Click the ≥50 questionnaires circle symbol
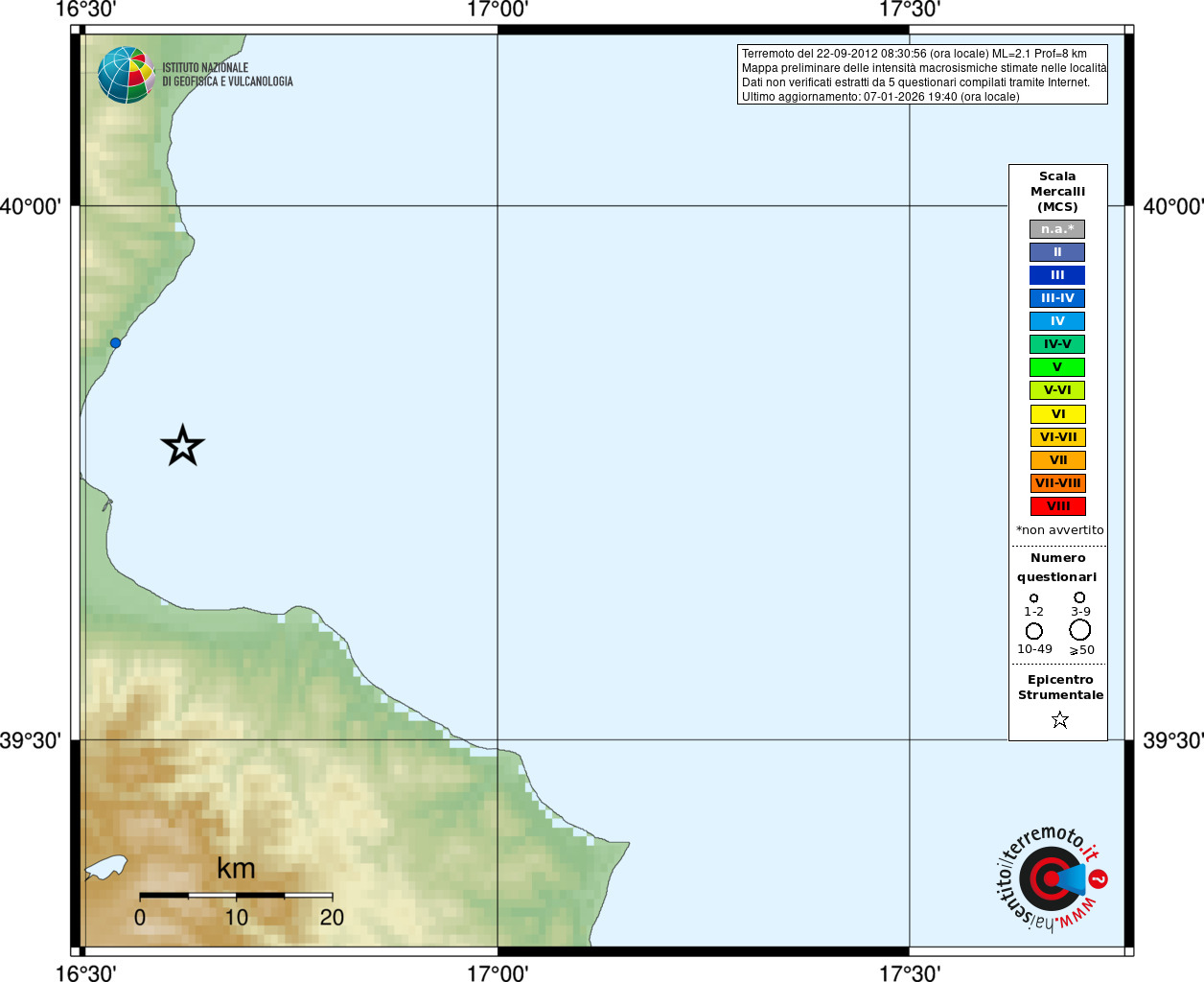 [1079, 629]
